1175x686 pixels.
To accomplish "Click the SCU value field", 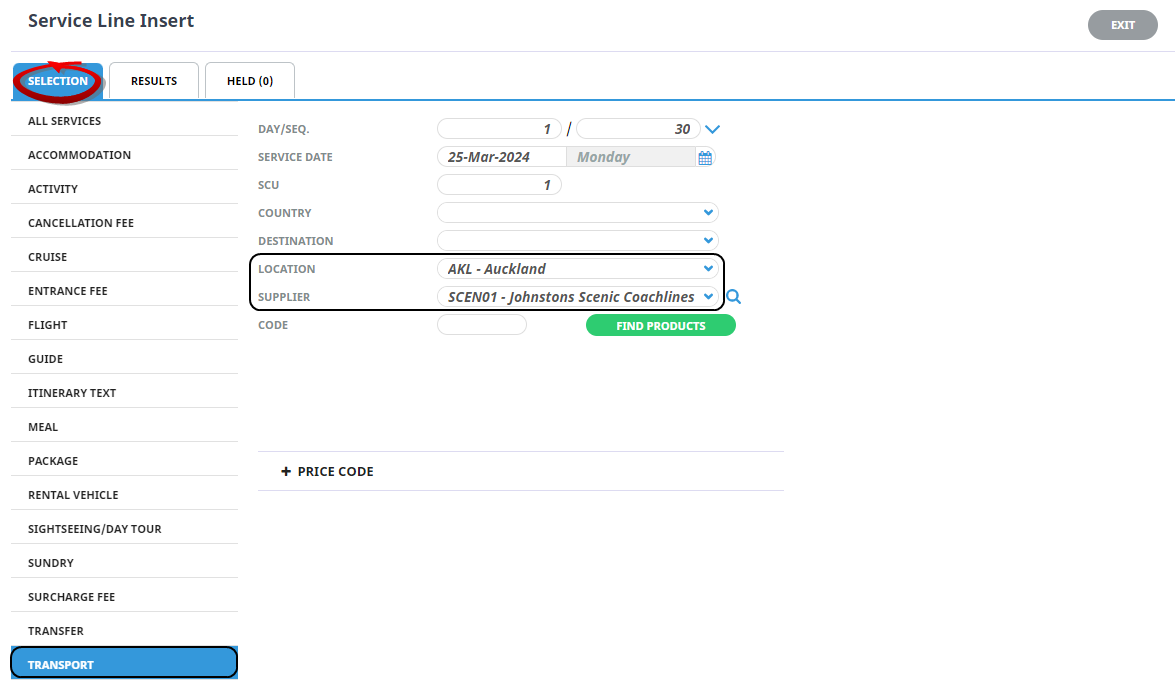I will pyautogui.click(x=499, y=185).
